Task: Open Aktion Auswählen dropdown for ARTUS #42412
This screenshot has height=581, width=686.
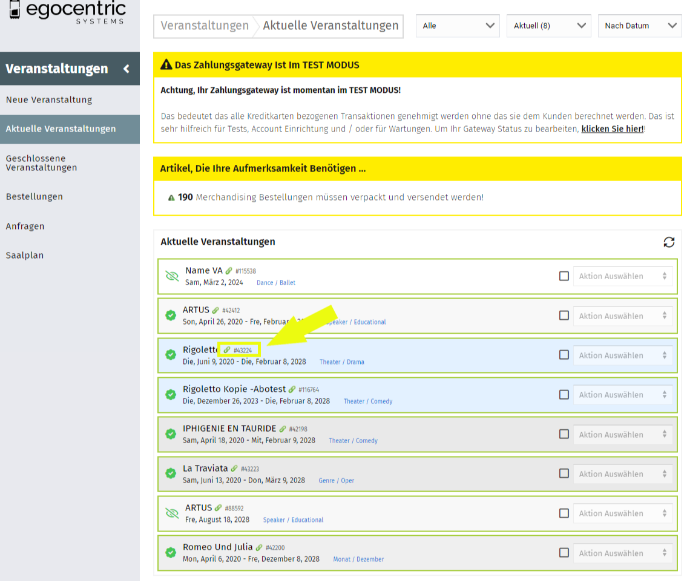Action: pos(620,316)
